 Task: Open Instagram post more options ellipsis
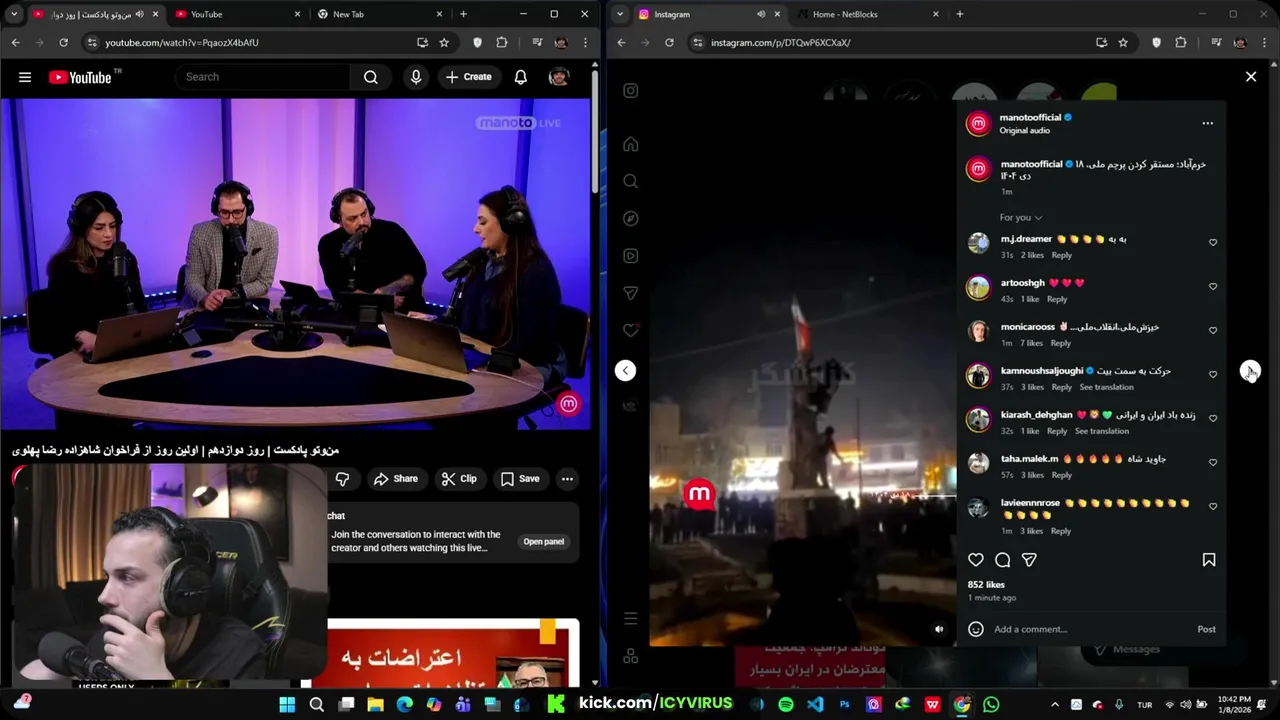tap(1207, 123)
